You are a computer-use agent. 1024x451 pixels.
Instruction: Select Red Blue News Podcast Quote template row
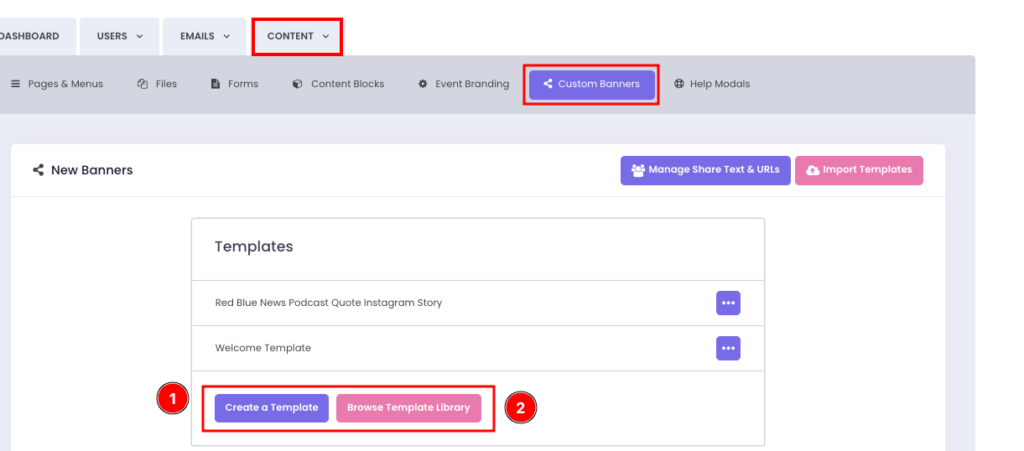pos(328,303)
